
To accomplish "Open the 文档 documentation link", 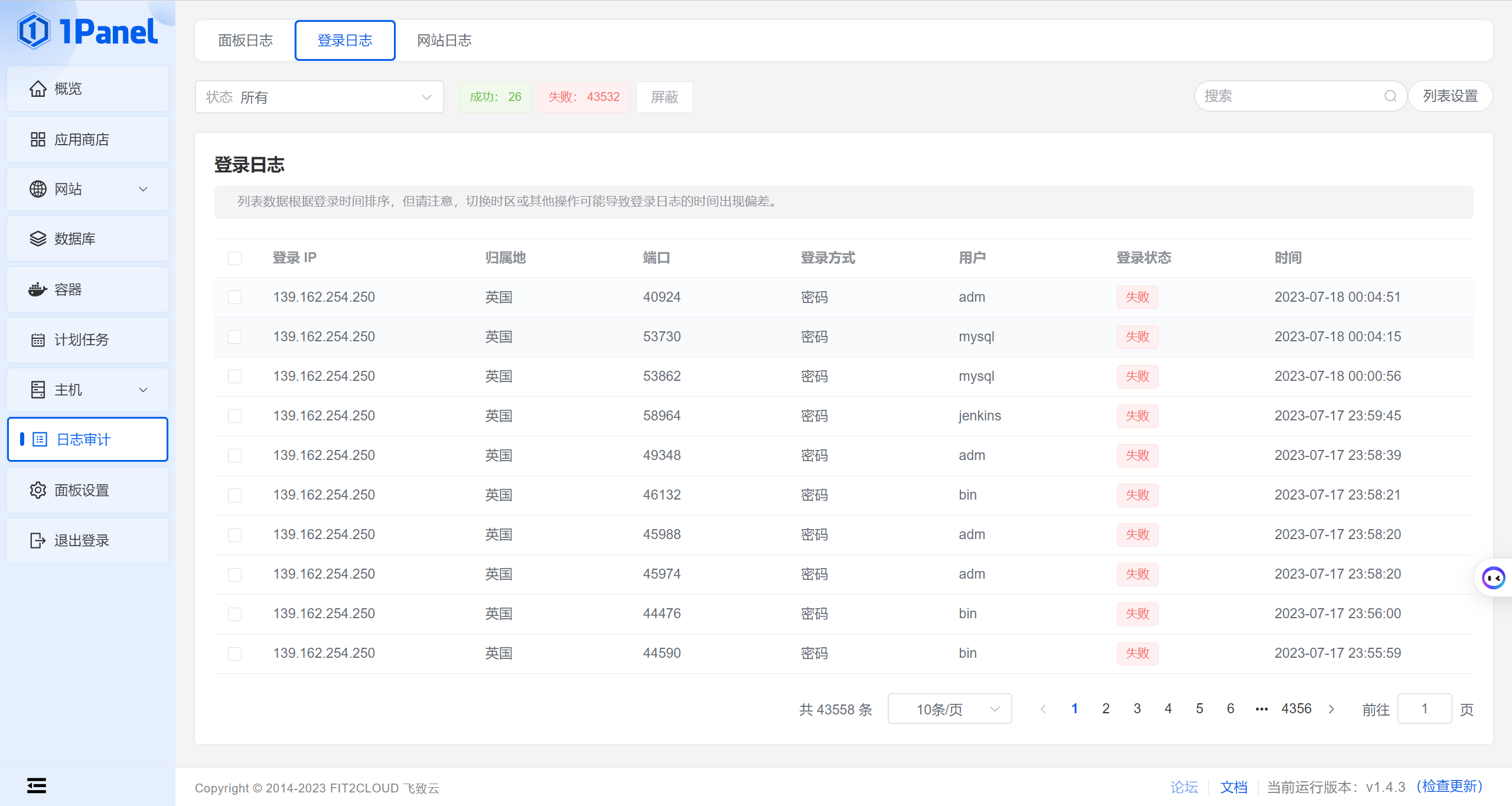I will coord(1234,787).
